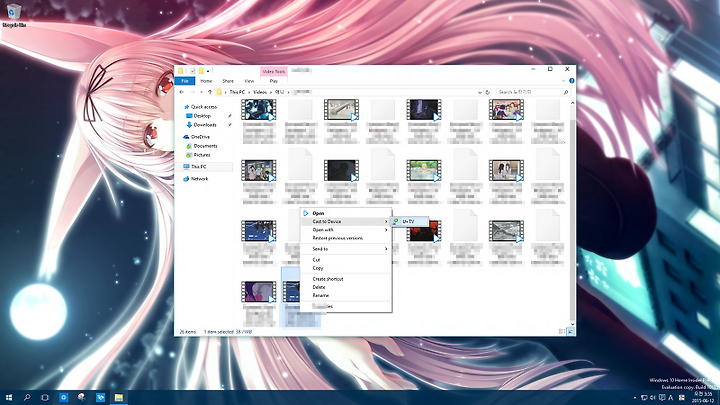This screenshot has height=405, width=720.
Task: Open Customize Quick Access Toolbar dropdown
Action: [208, 71]
